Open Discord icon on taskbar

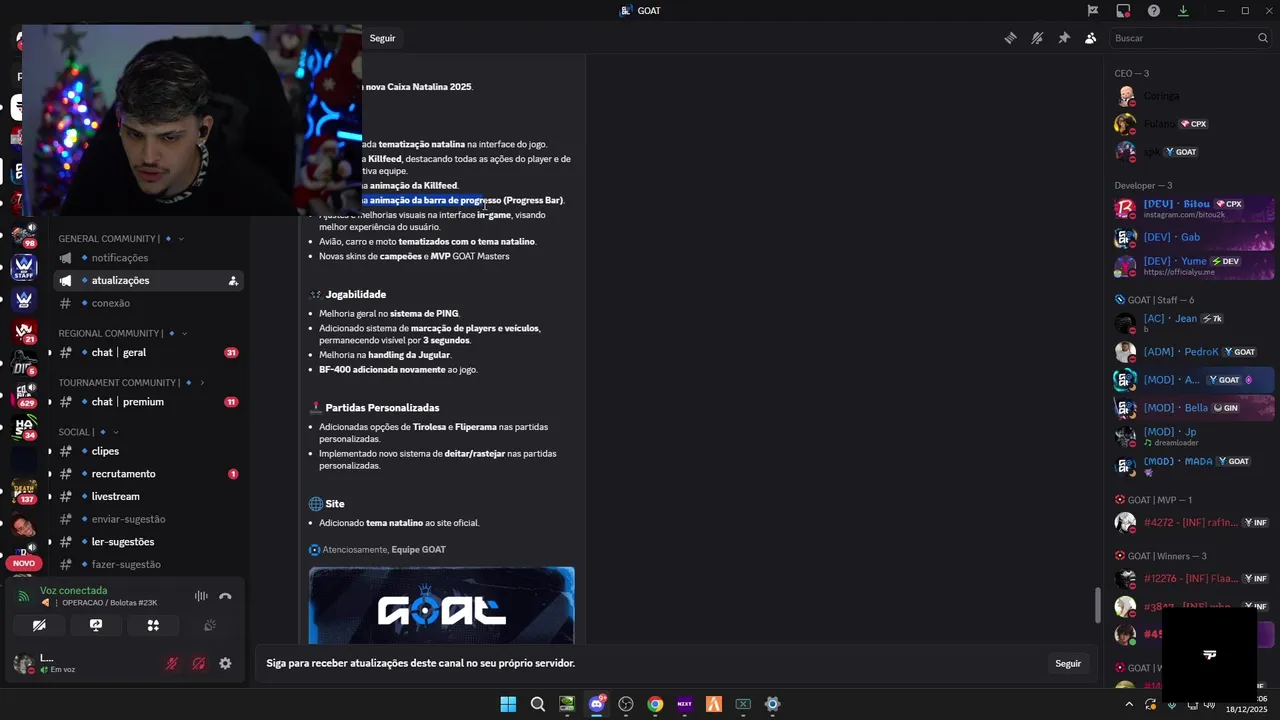597,704
